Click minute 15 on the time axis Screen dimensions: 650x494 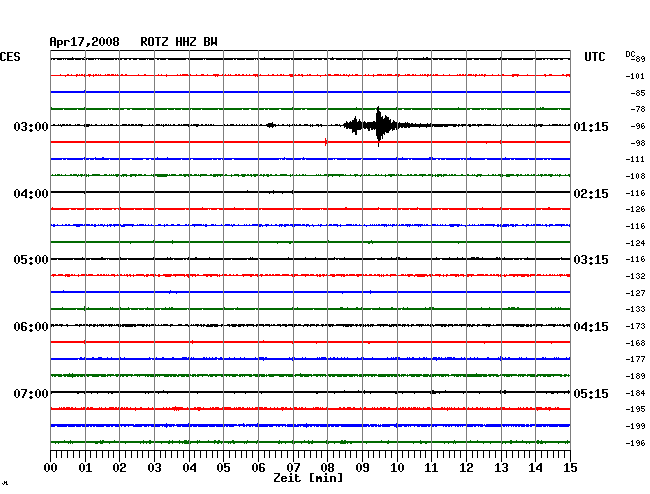570,468
